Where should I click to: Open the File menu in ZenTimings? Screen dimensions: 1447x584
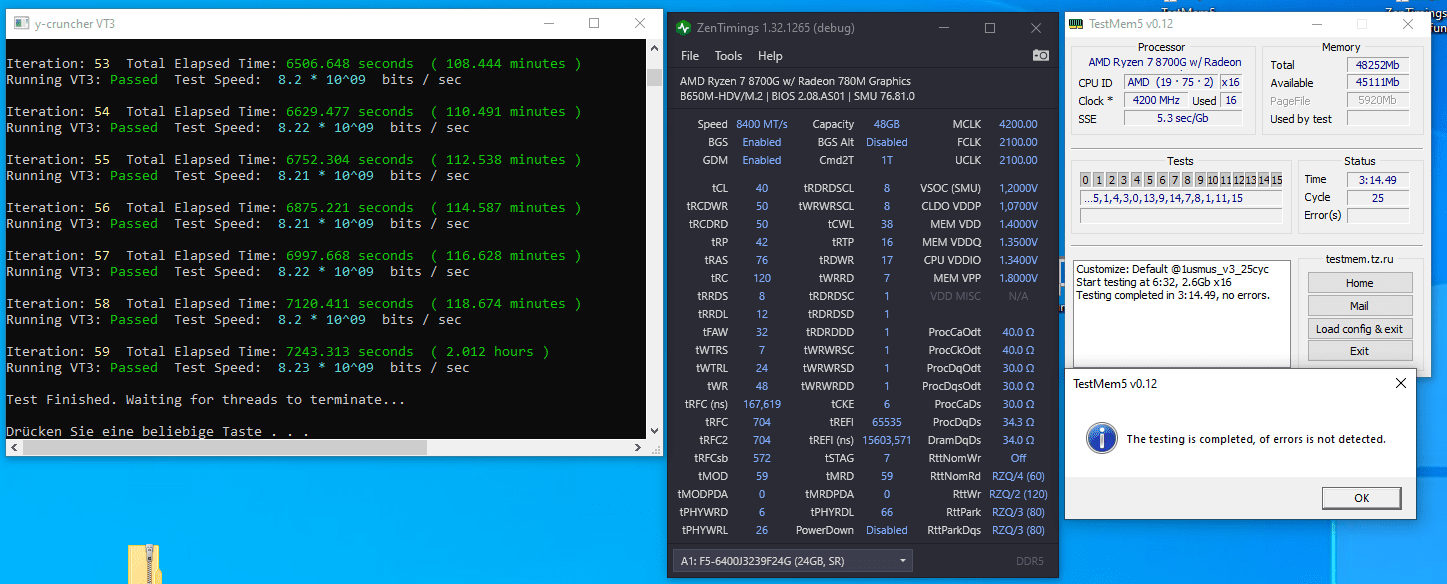(690, 56)
